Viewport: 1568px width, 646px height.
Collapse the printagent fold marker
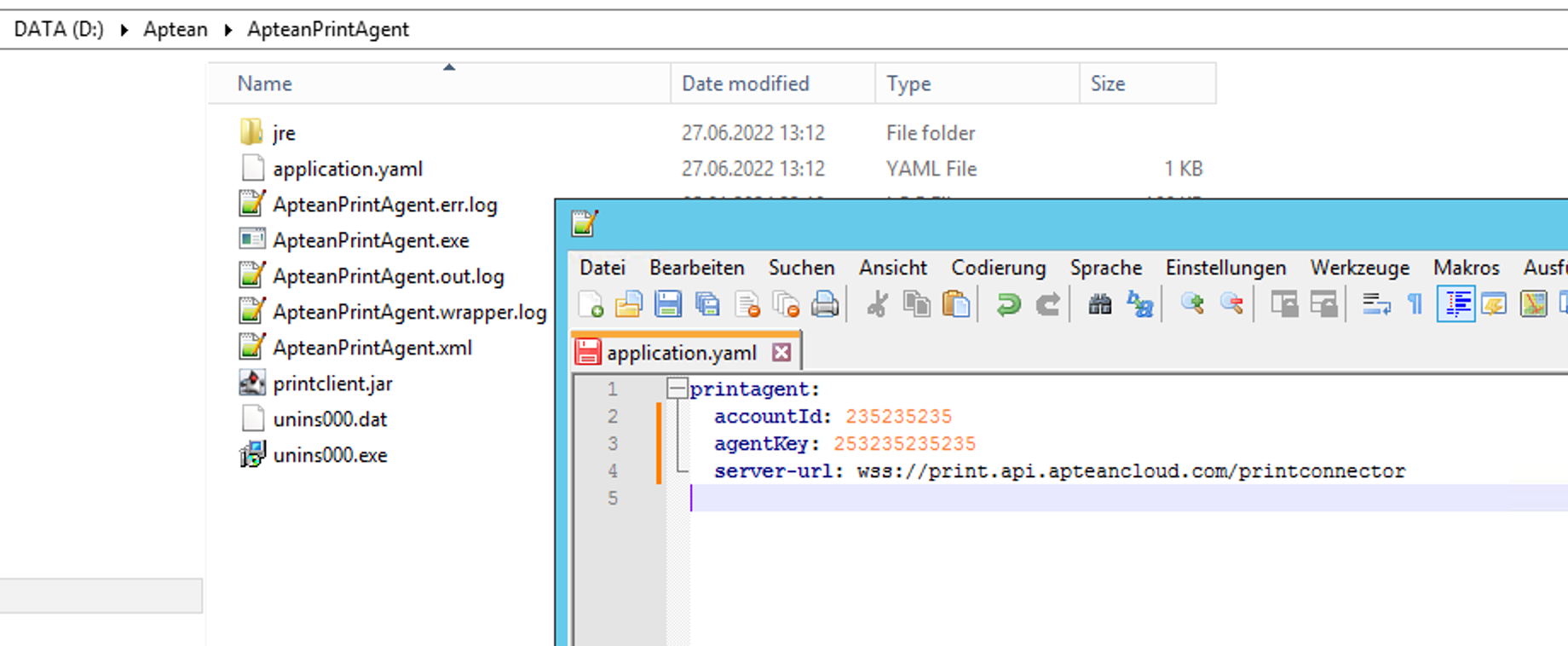point(677,389)
